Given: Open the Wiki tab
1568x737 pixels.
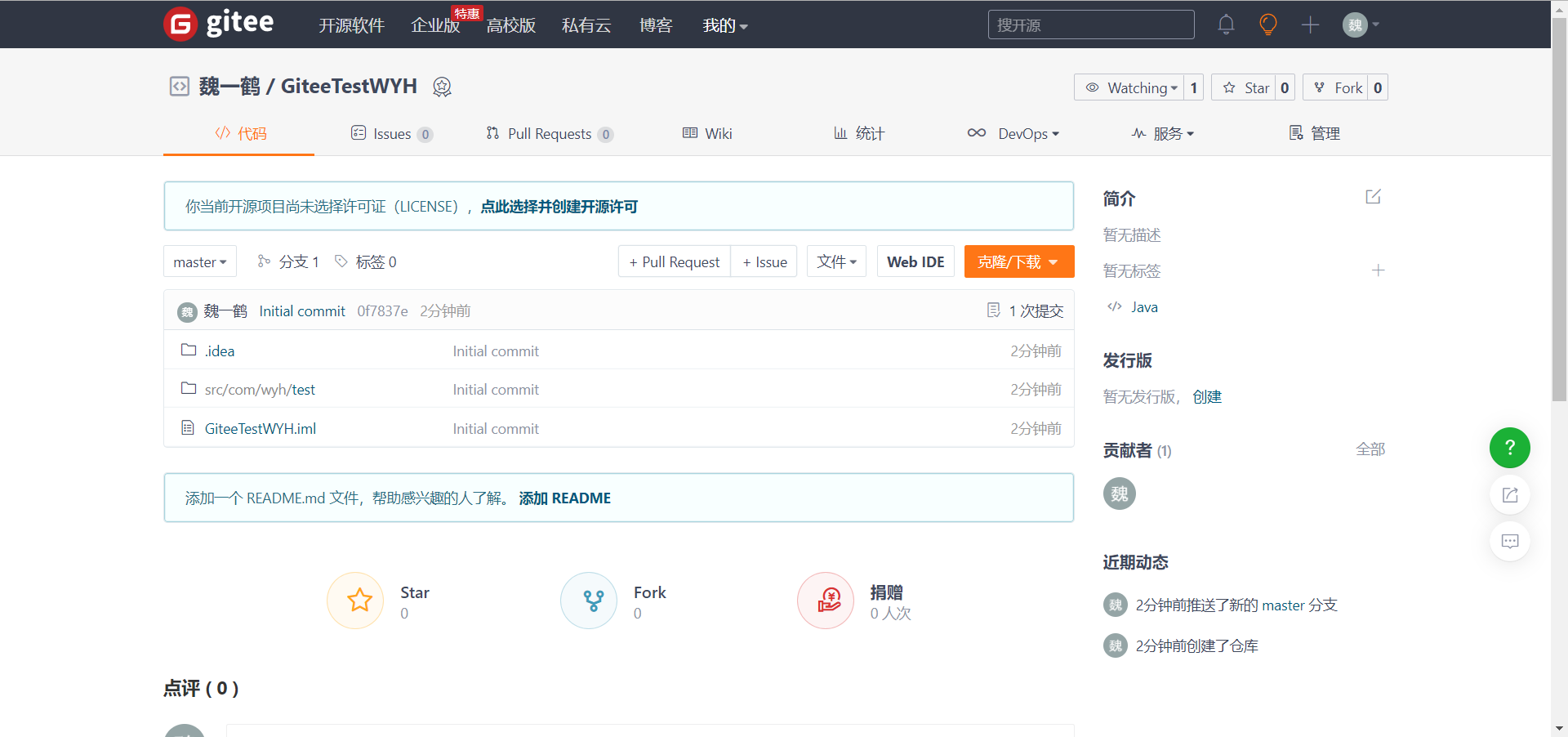Looking at the screenshot, I should point(707,133).
